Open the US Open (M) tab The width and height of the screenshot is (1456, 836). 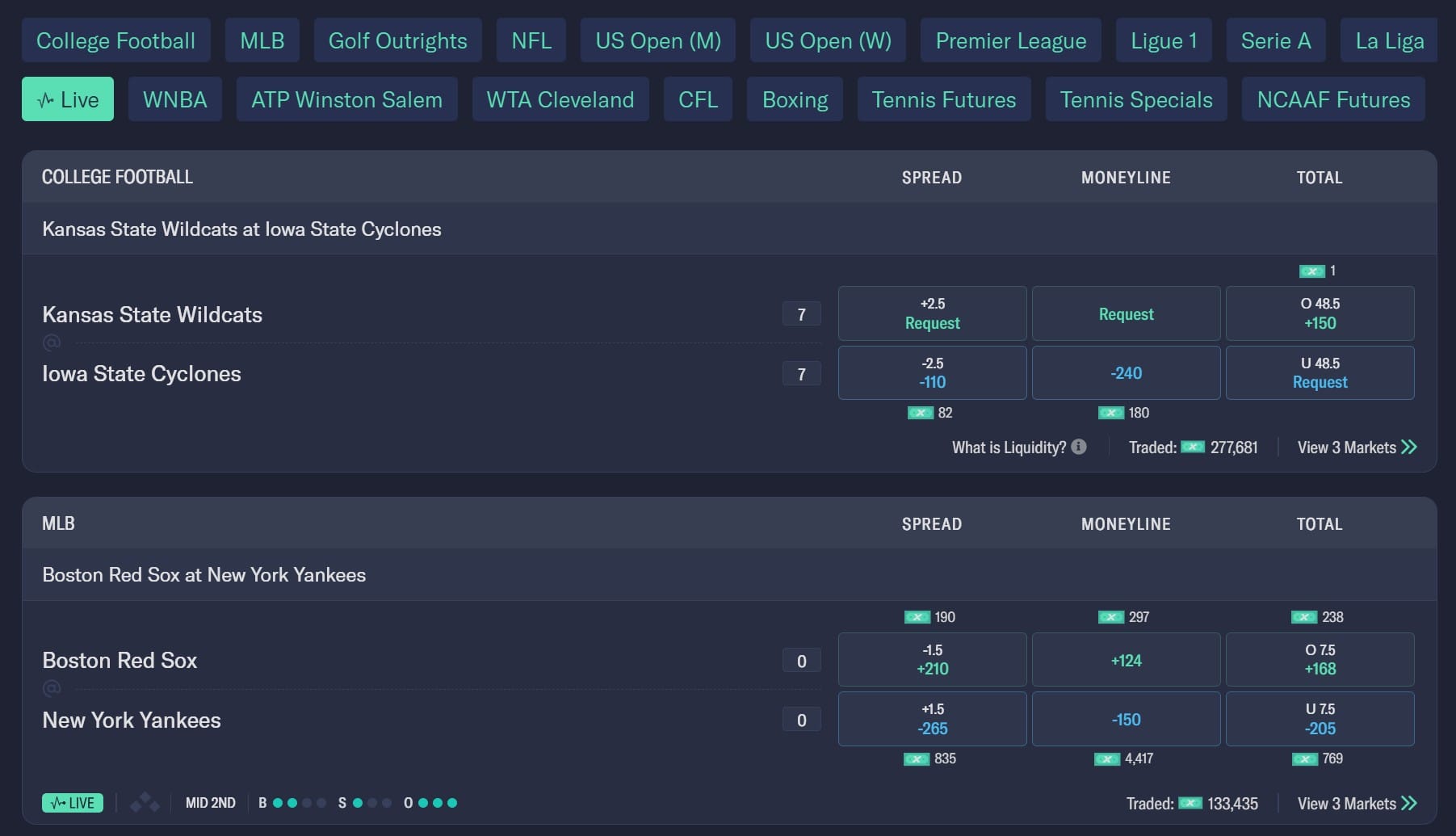(658, 40)
